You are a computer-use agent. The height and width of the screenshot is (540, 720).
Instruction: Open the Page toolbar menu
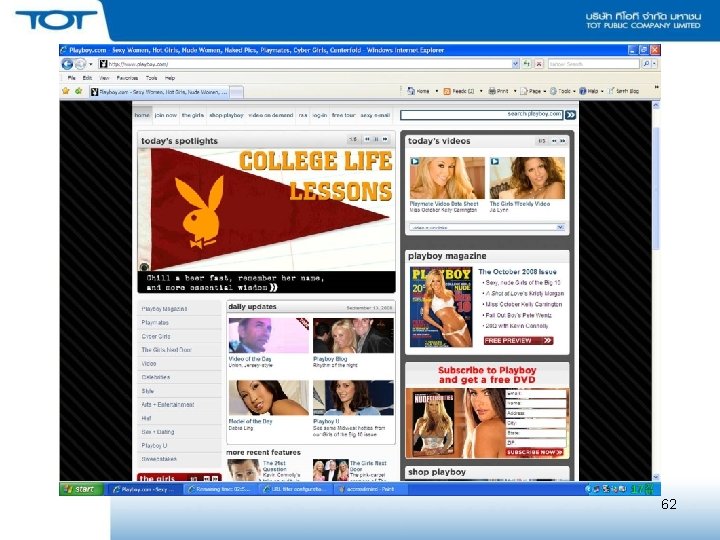533,91
